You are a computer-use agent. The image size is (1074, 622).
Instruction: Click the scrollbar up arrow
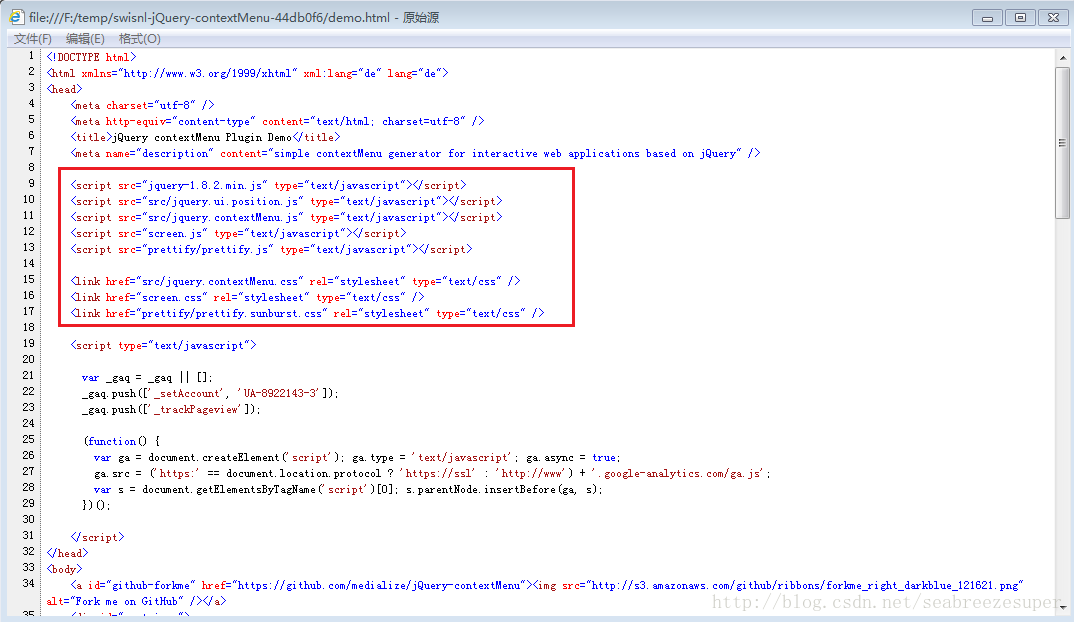[x=1062, y=58]
